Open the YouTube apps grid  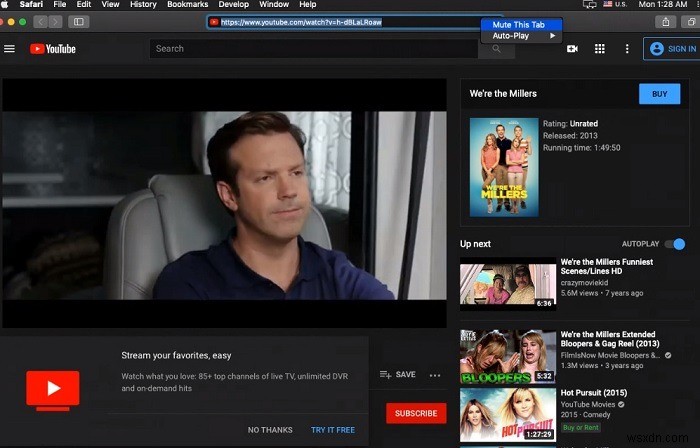point(600,48)
